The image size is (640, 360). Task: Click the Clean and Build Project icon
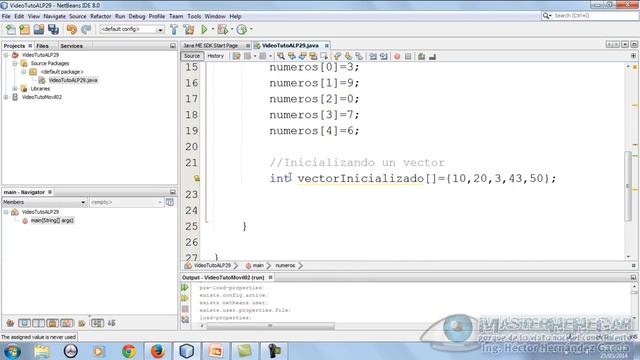(189, 29)
